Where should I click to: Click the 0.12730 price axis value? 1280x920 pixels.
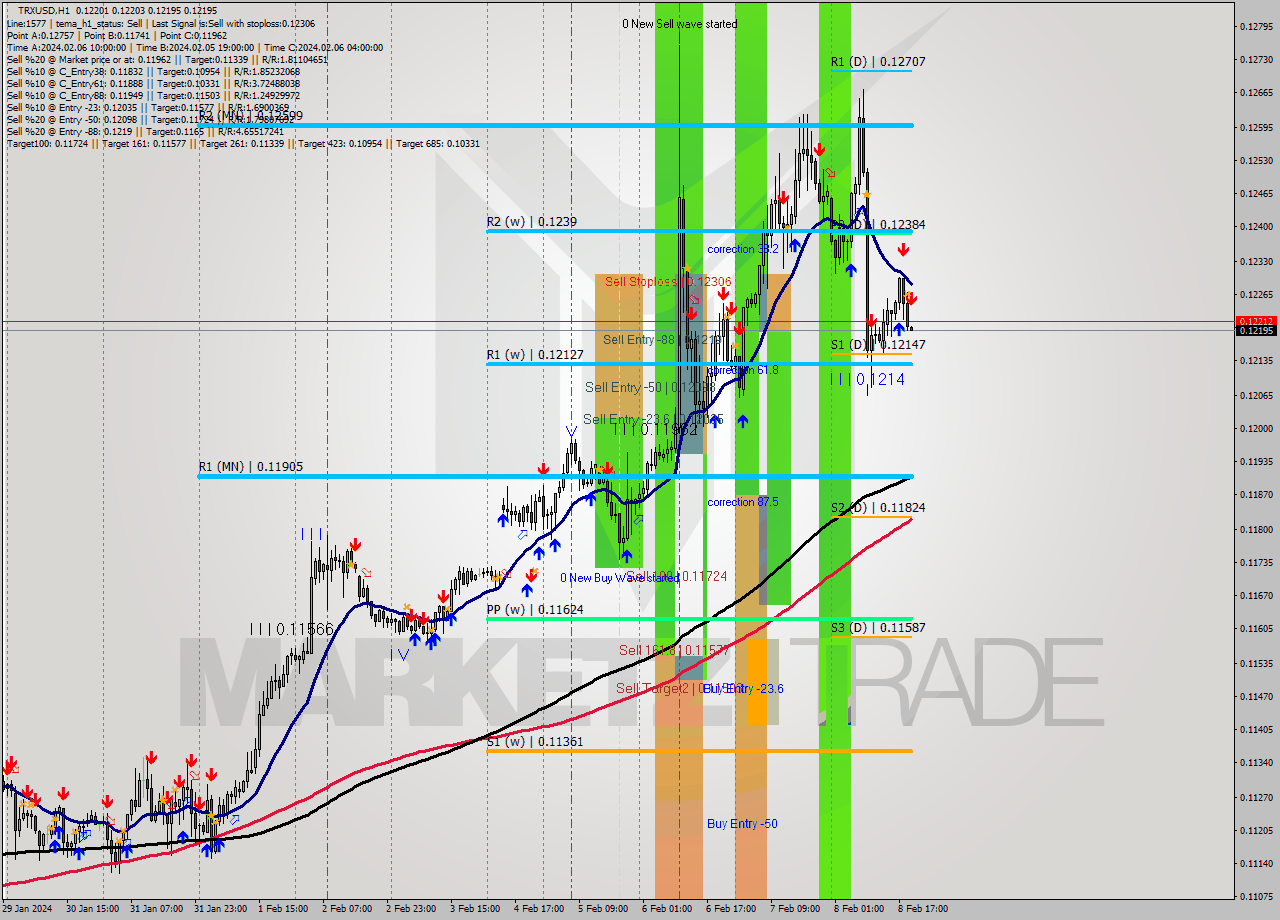1256,60
